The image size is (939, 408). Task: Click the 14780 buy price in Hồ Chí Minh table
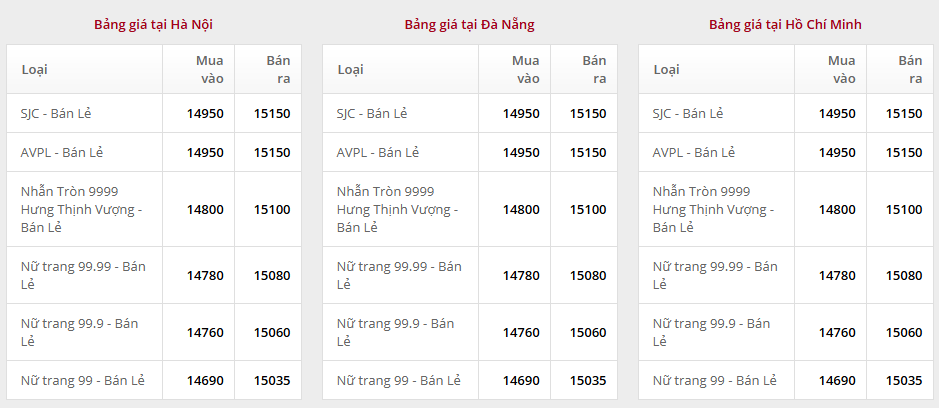point(837,275)
